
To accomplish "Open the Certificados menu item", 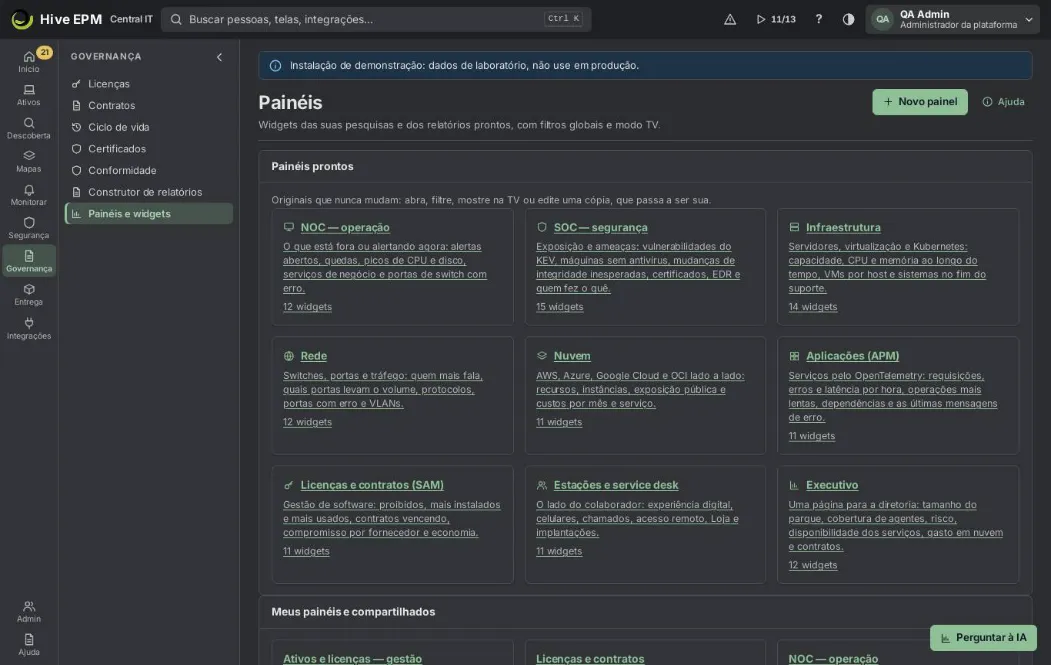I will pos(149,149).
